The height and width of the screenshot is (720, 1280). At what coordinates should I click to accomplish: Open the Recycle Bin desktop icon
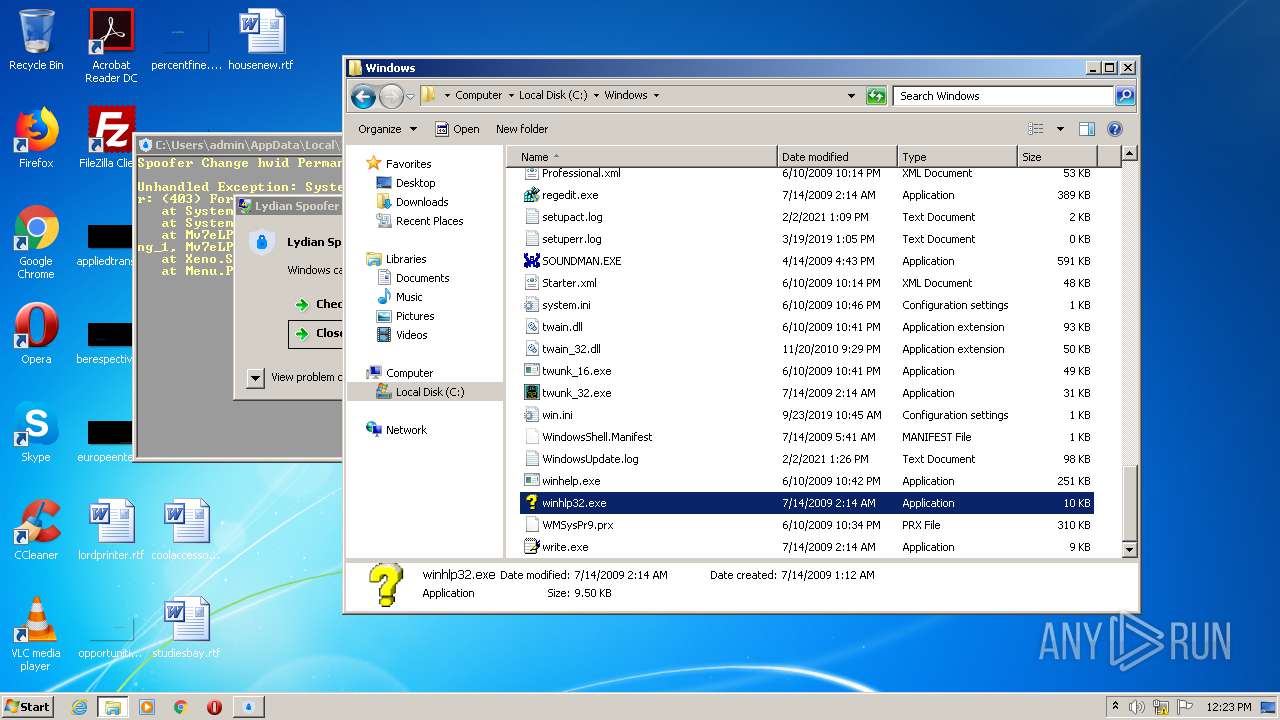36,40
